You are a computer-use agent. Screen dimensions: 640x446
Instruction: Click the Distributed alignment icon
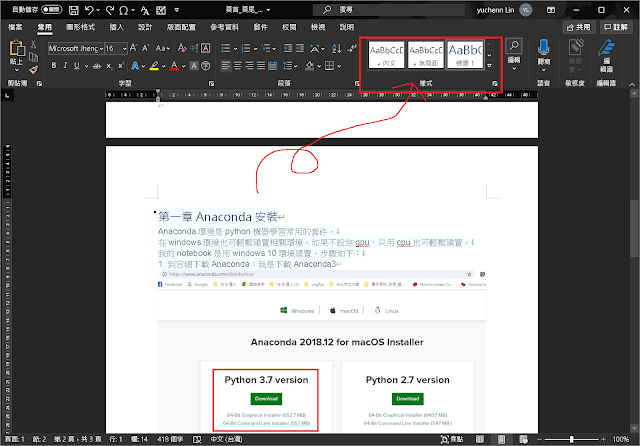click(273, 66)
